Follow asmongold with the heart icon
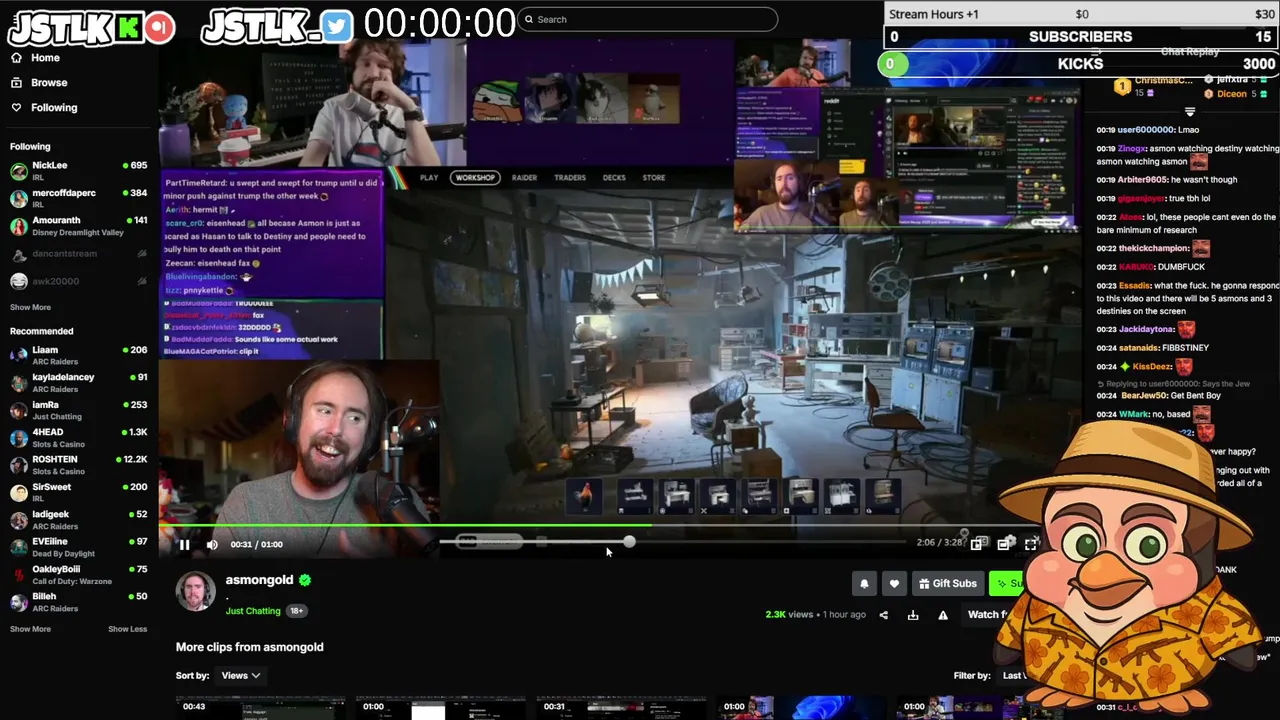Screen dimensions: 1280x720 point(894,584)
